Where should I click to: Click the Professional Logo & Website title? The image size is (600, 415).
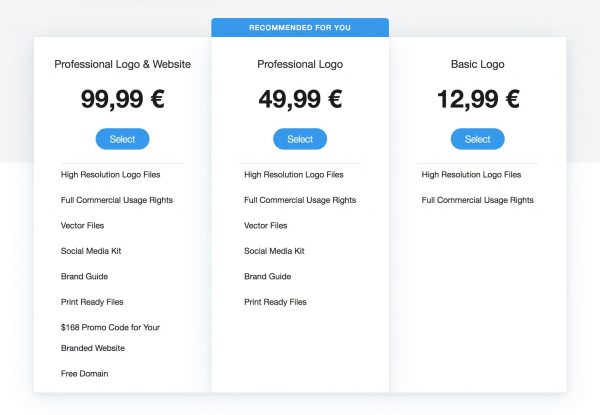pos(122,64)
